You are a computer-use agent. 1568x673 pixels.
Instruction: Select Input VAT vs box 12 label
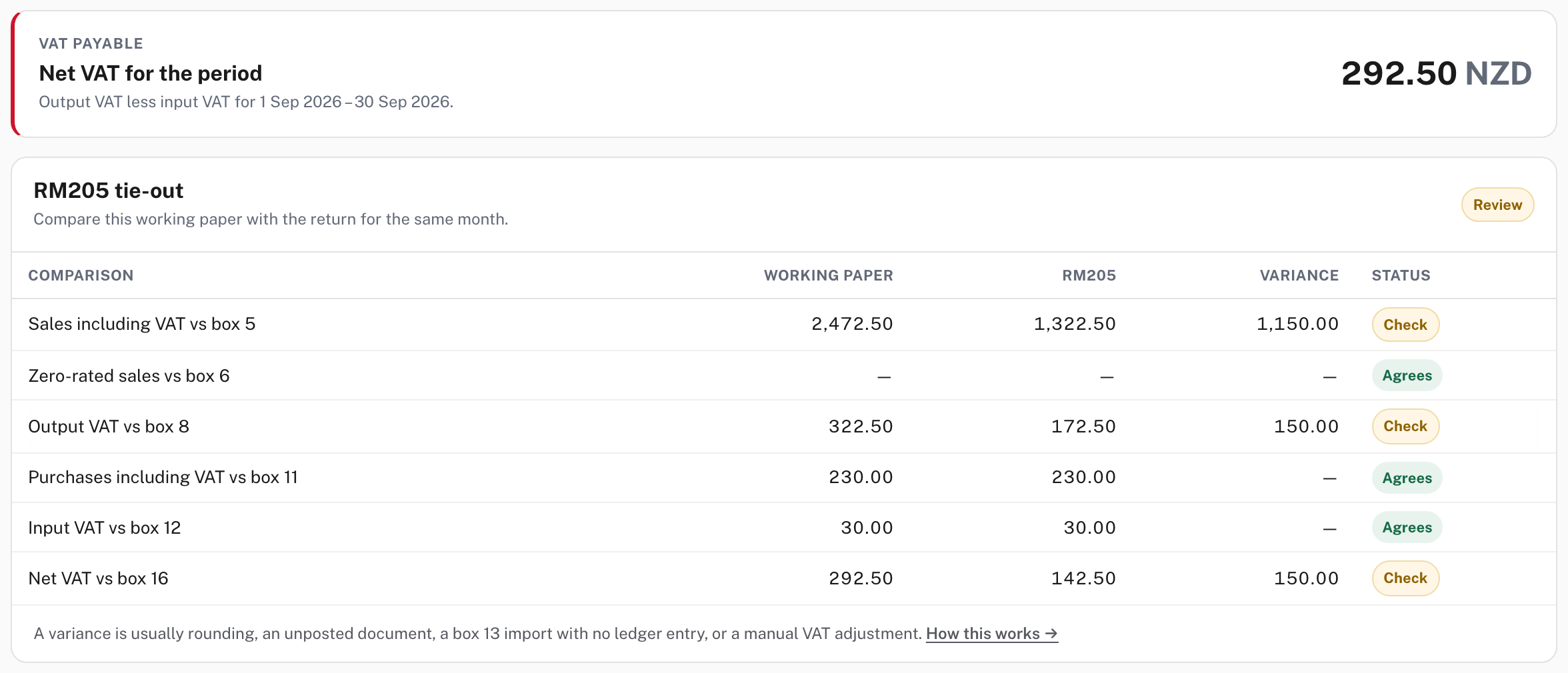click(x=105, y=528)
